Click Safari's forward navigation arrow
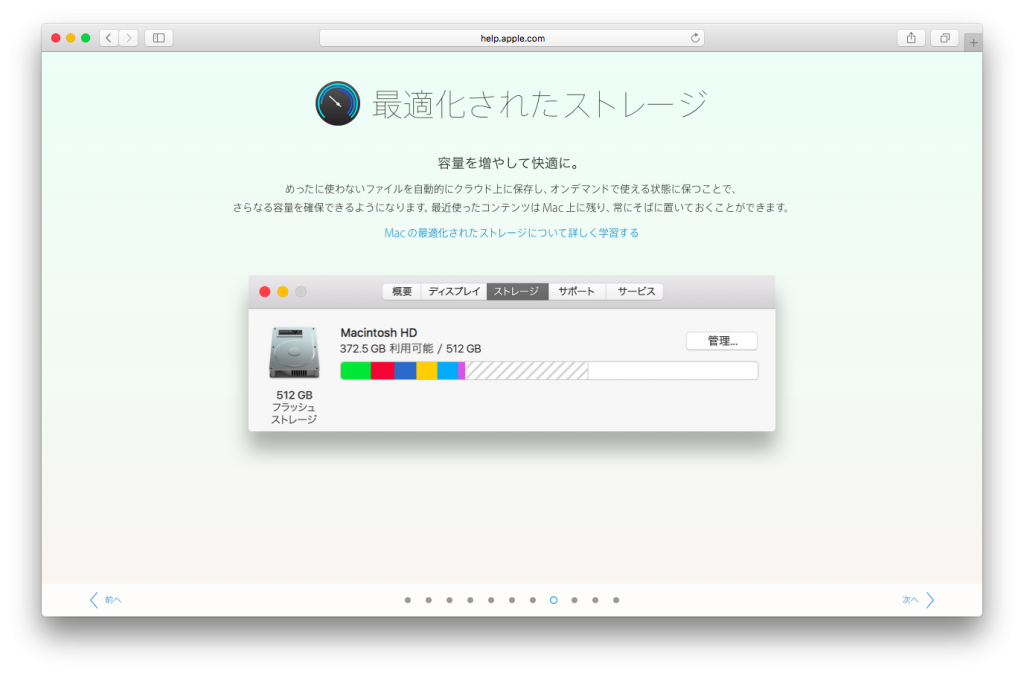The height and width of the screenshot is (676, 1024). [129, 38]
